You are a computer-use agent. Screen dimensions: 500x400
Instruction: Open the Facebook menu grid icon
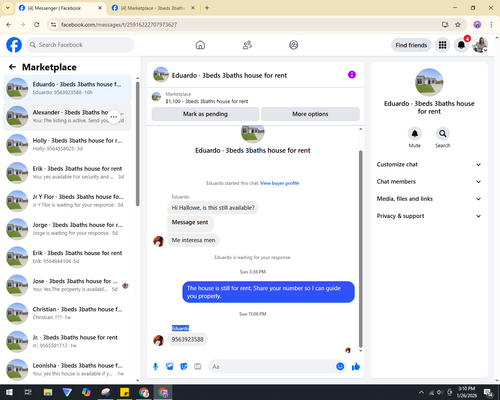point(442,45)
